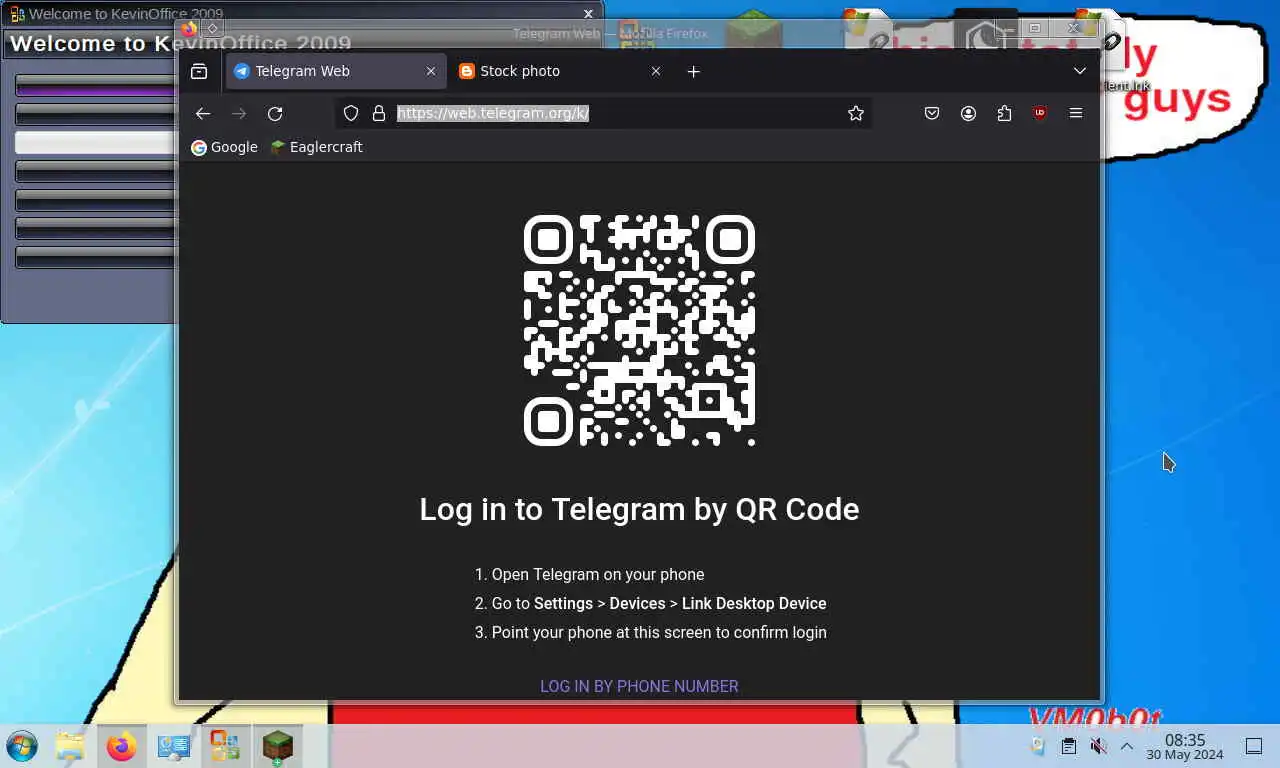The image size is (1280, 768).
Task: Open File Explorer from taskbar
Action: pos(70,746)
